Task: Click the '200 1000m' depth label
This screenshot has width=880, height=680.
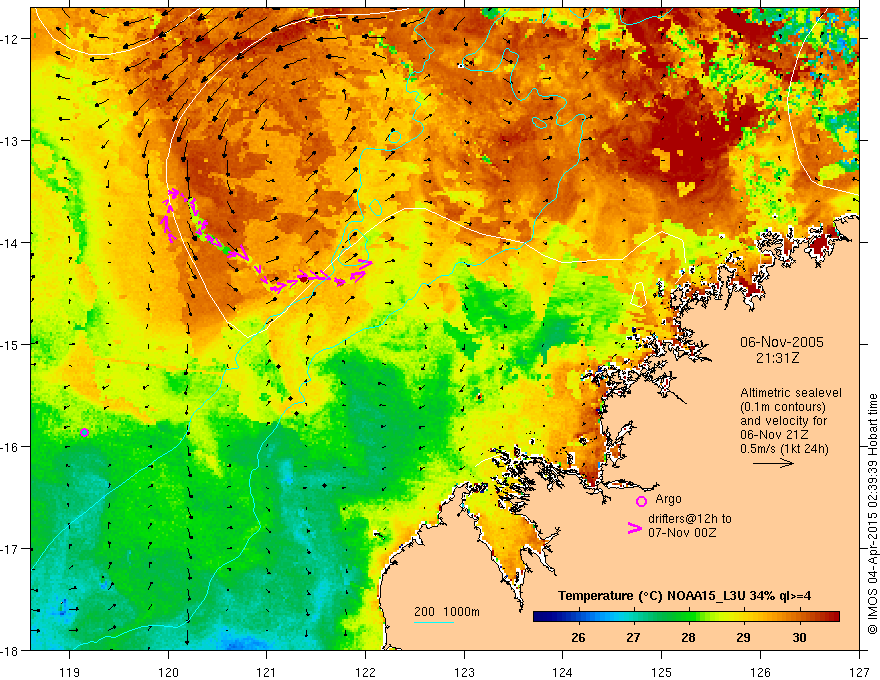Action: click(x=447, y=612)
